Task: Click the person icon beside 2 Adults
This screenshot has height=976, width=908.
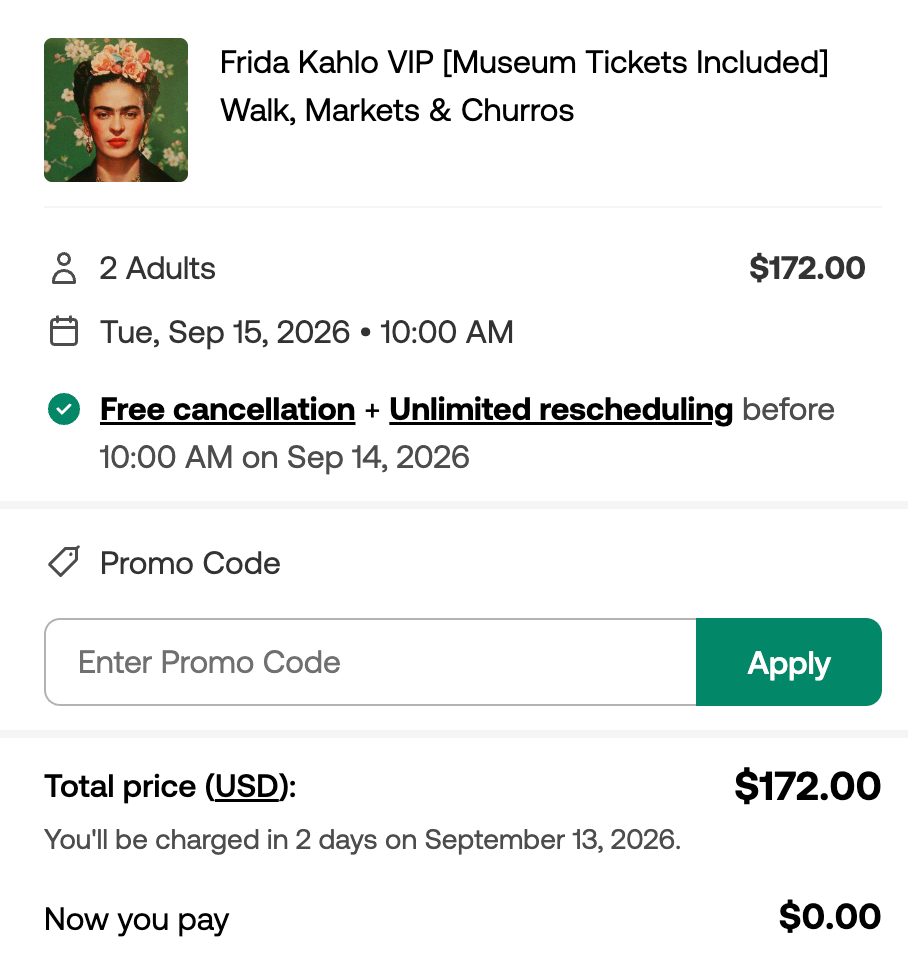Action: 63,268
